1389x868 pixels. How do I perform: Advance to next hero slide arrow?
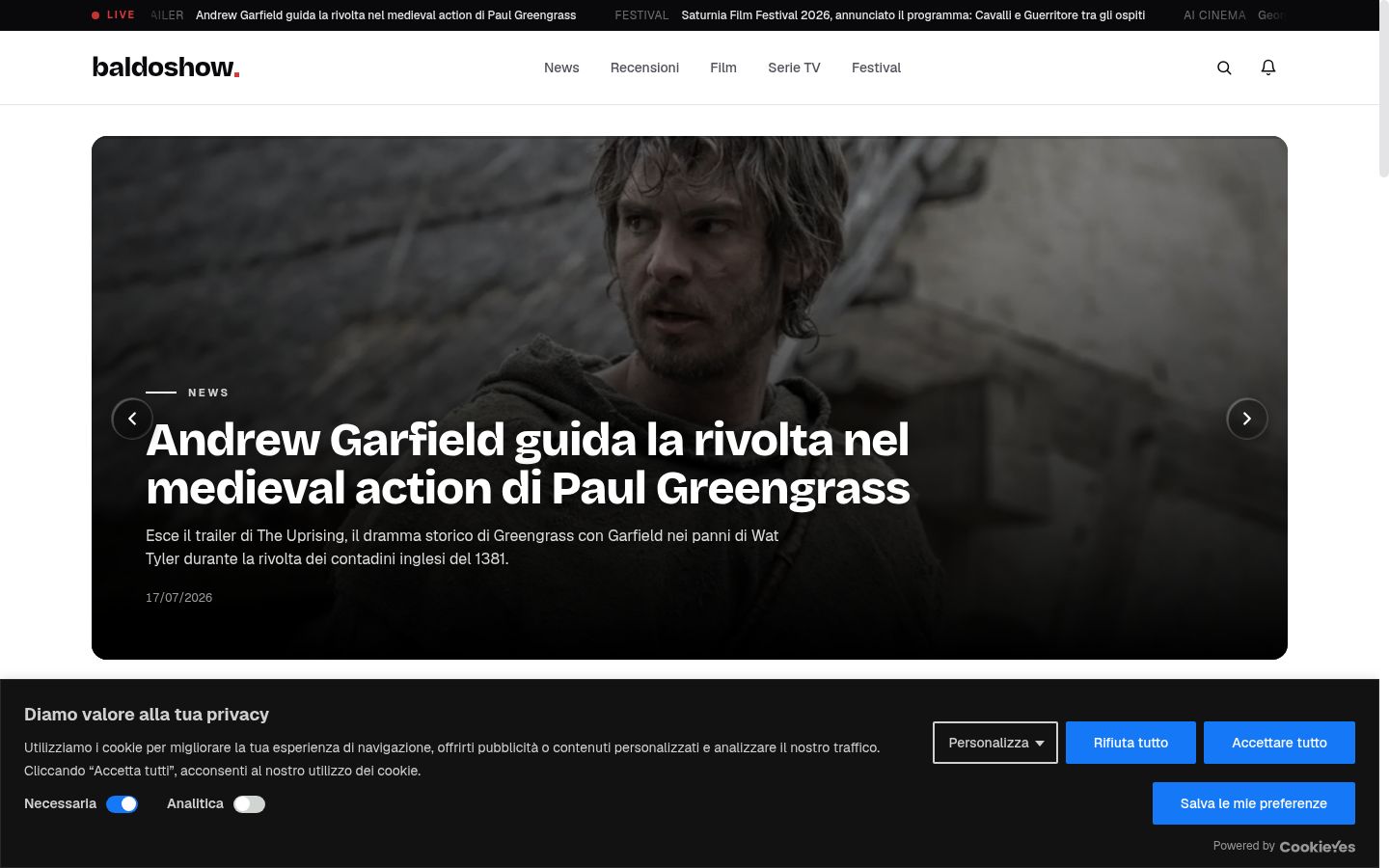pyautogui.click(x=1247, y=419)
